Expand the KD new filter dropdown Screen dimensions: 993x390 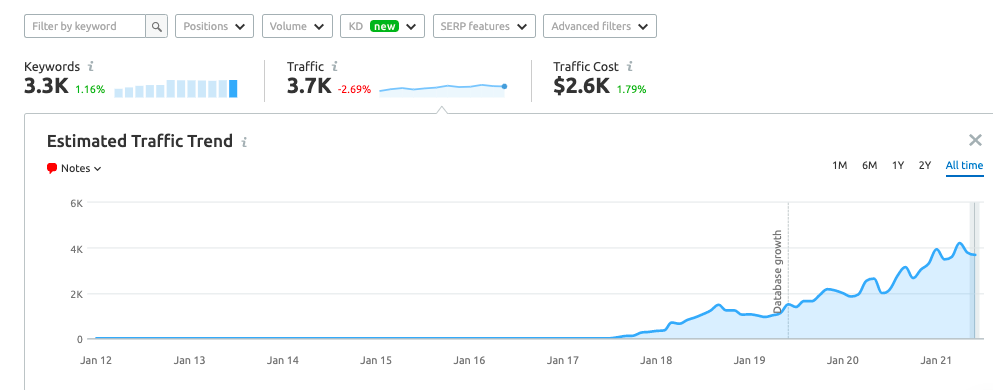[x=382, y=27]
